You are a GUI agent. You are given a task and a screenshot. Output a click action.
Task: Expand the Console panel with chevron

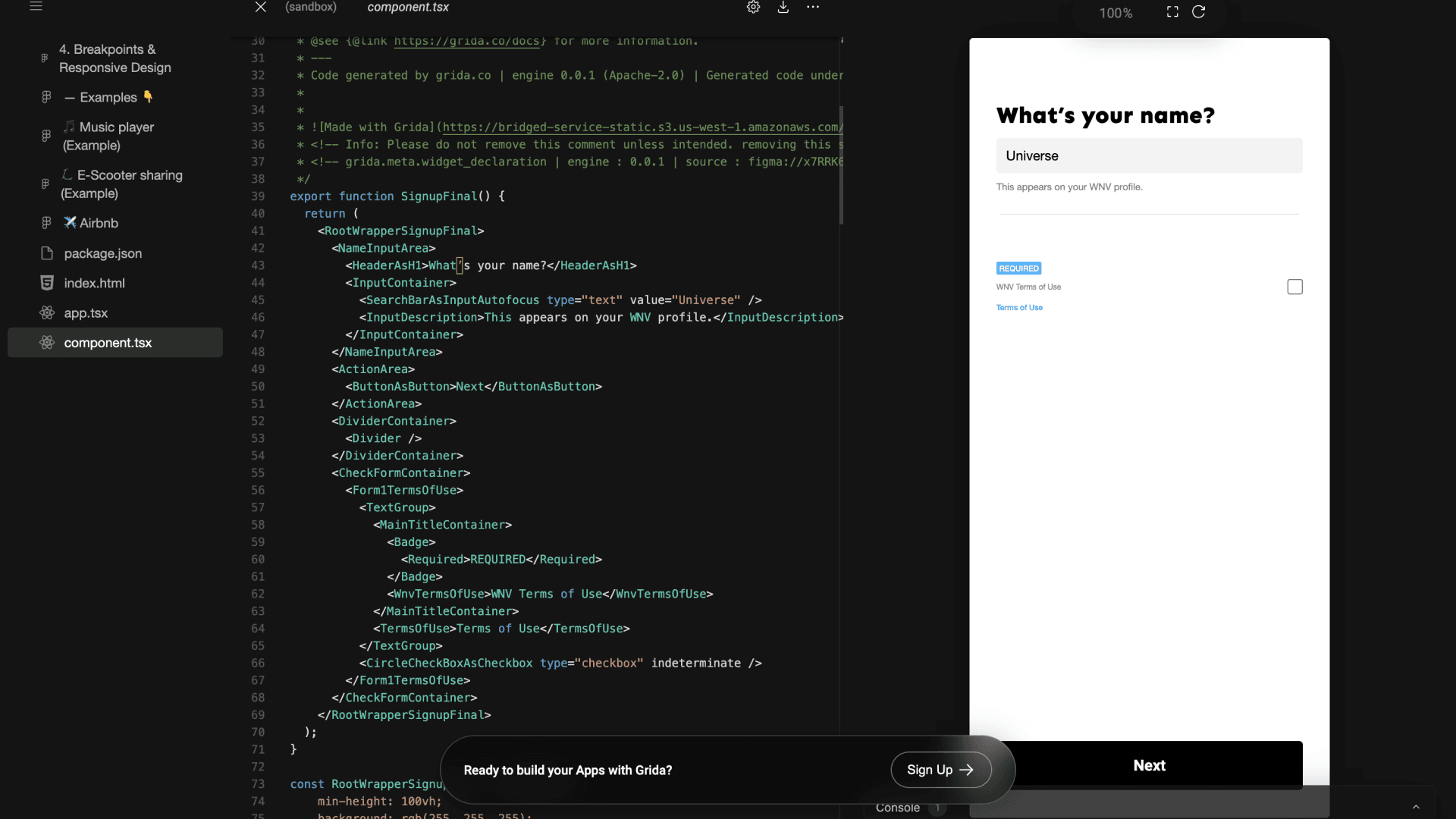pyautogui.click(x=1416, y=807)
